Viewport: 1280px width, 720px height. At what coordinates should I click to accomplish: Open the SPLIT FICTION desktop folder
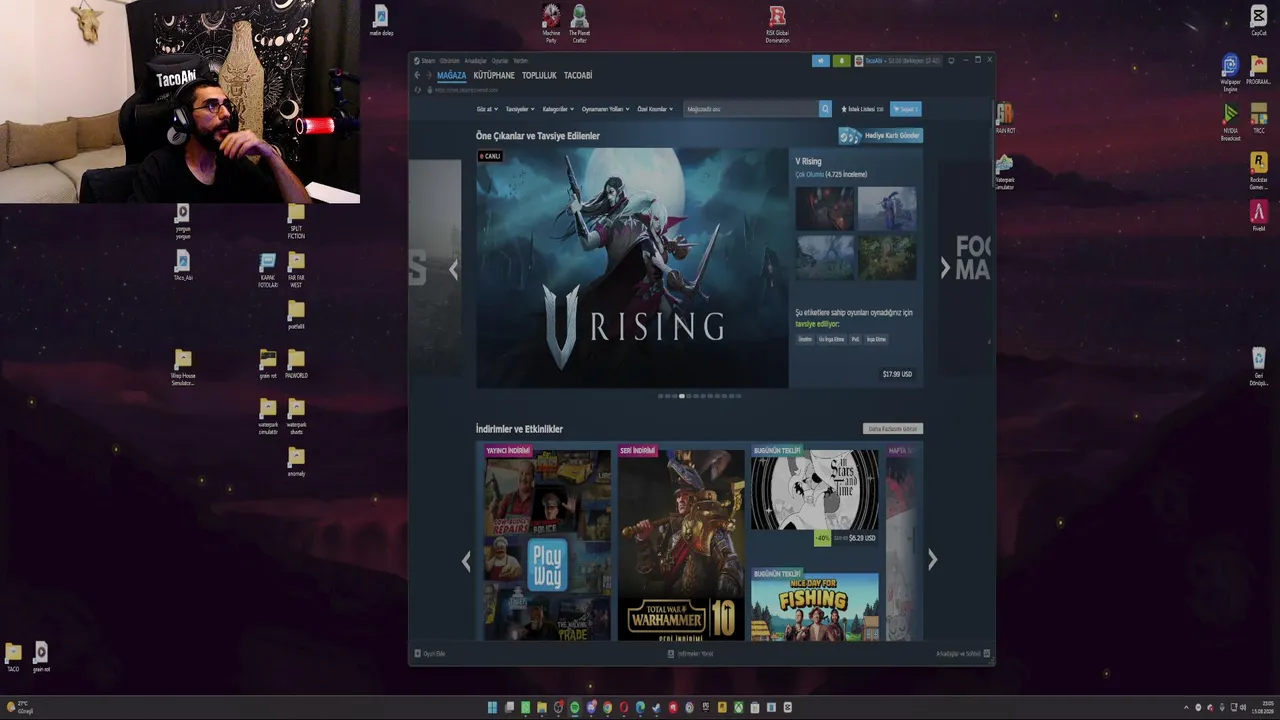pos(296,221)
